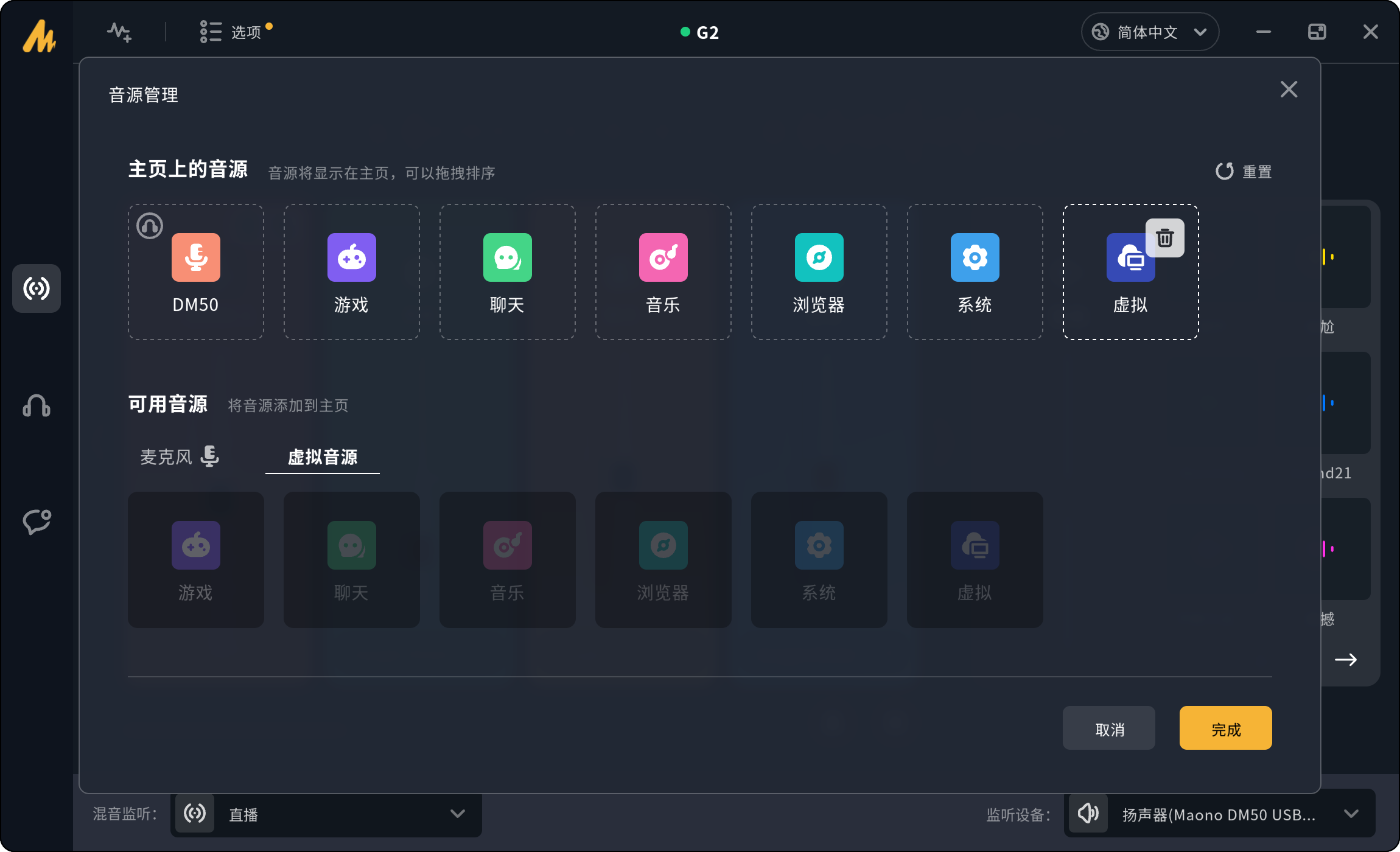Click the DM50 microphone source icon
The image size is (1400, 852).
(x=195, y=257)
